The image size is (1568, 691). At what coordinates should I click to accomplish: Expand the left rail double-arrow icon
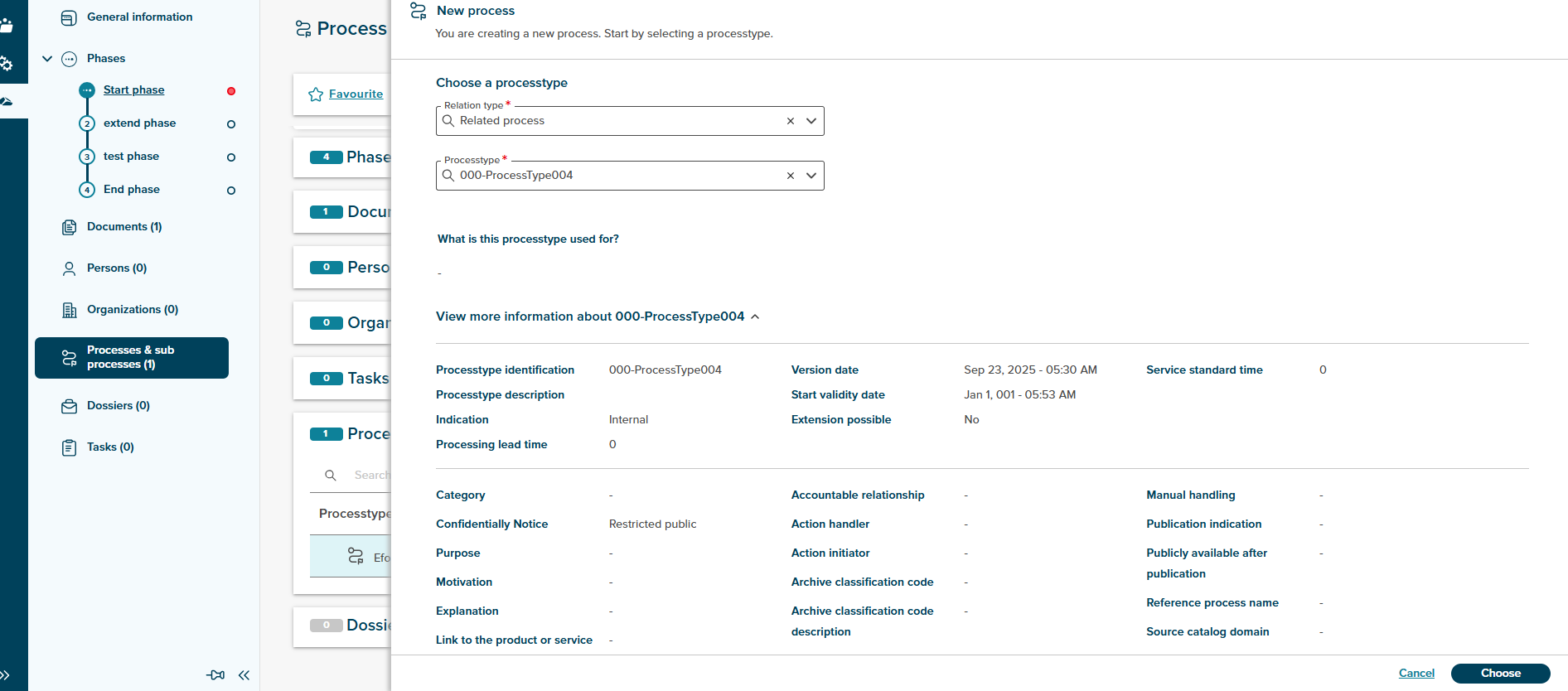[6, 675]
